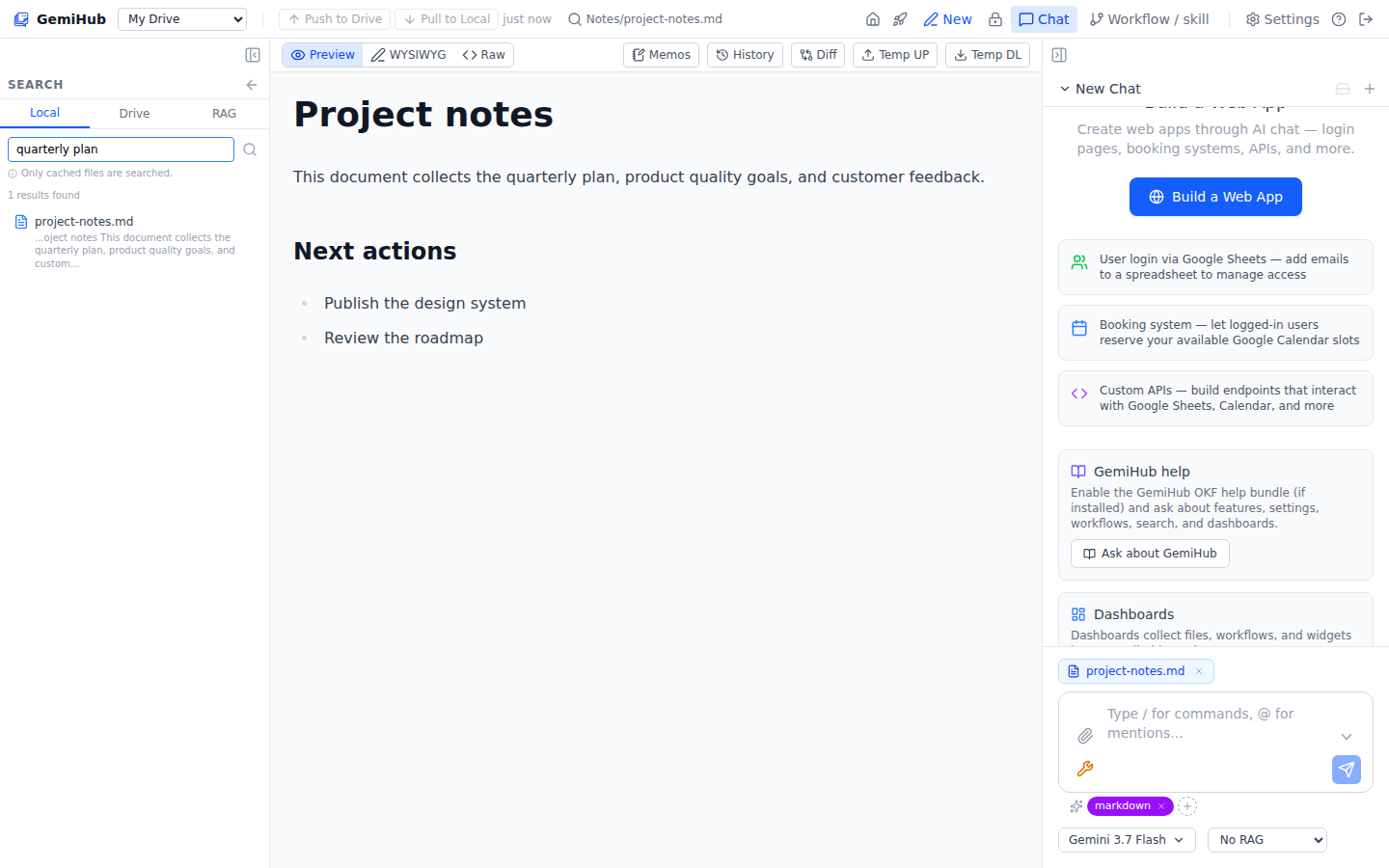This screenshot has height=868, width=1389.
Task: Collapse the right chat sidebar panel
Action: coord(1059,55)
